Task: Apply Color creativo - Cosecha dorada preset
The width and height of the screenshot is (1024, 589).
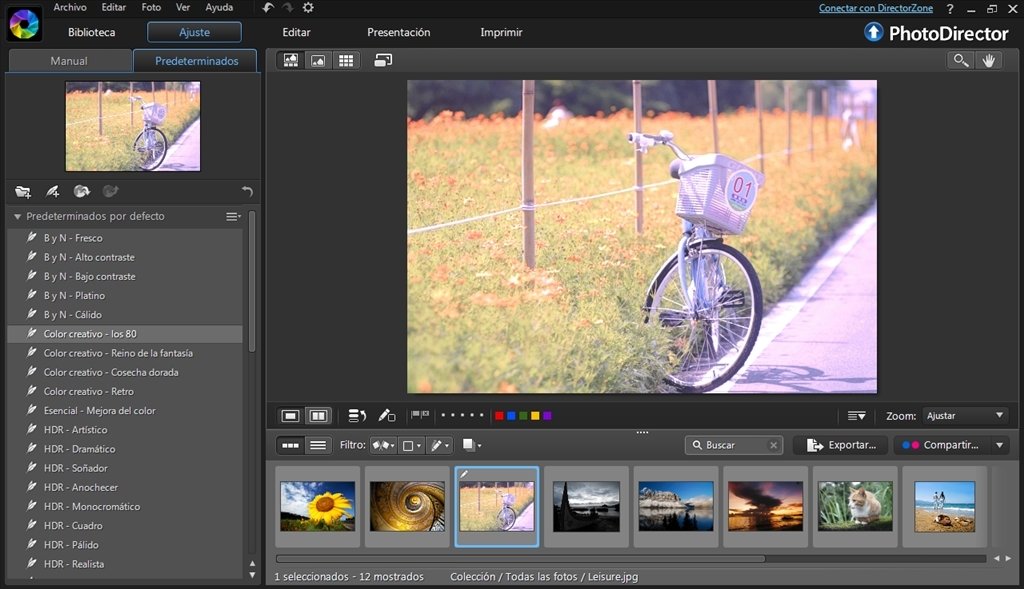Action: (124, 372)
